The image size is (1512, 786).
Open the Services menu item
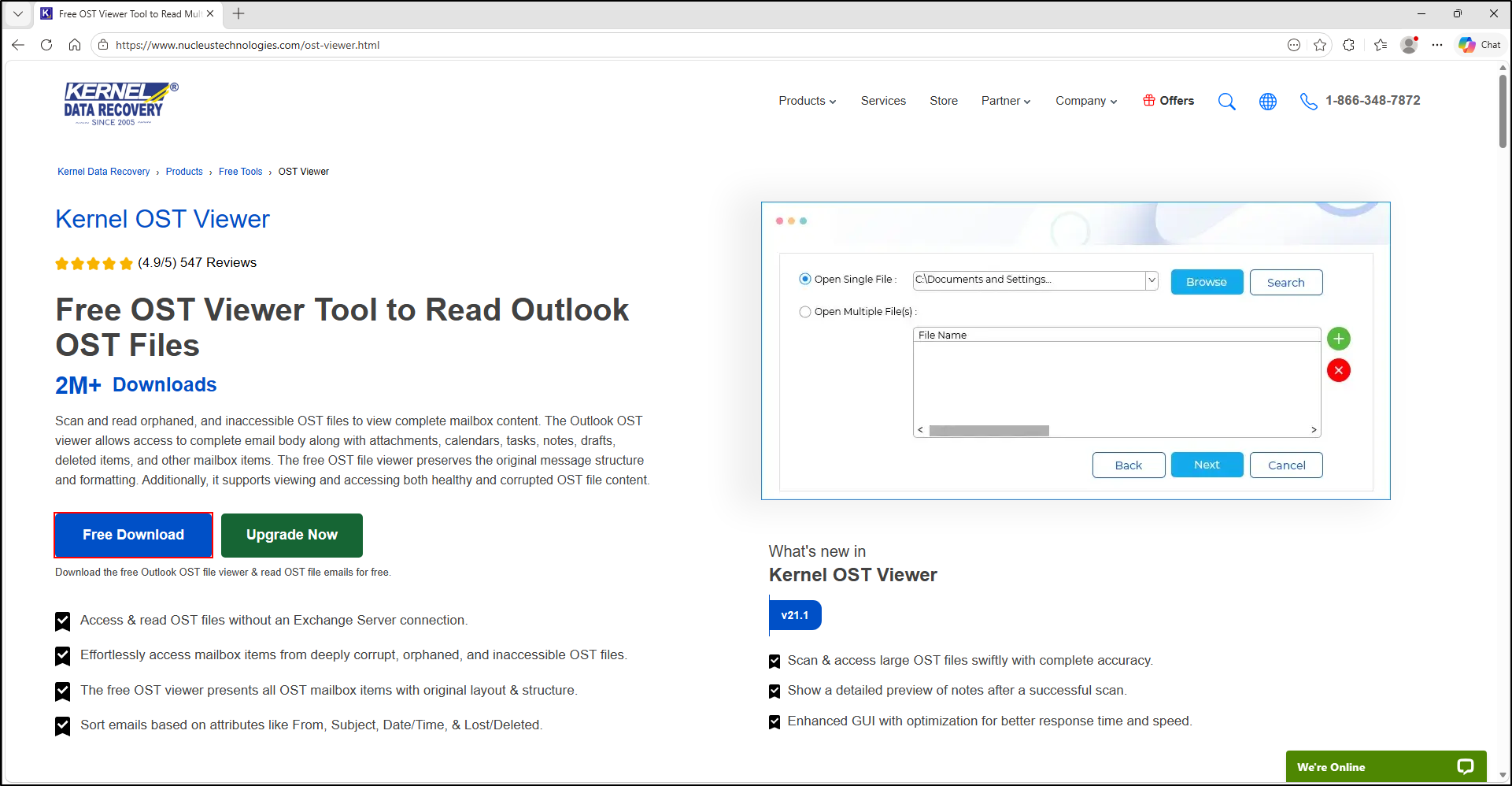[883, 101]
